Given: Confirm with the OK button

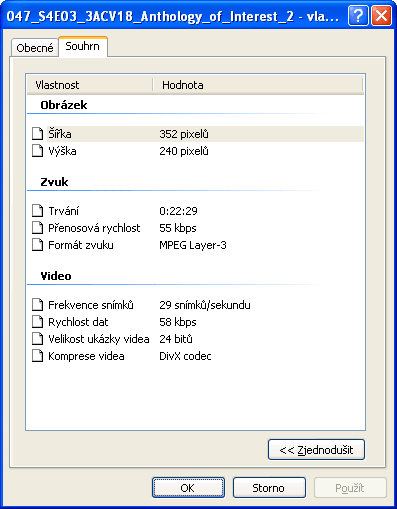Looking at the screenshot, I should [x=188, y=488].
